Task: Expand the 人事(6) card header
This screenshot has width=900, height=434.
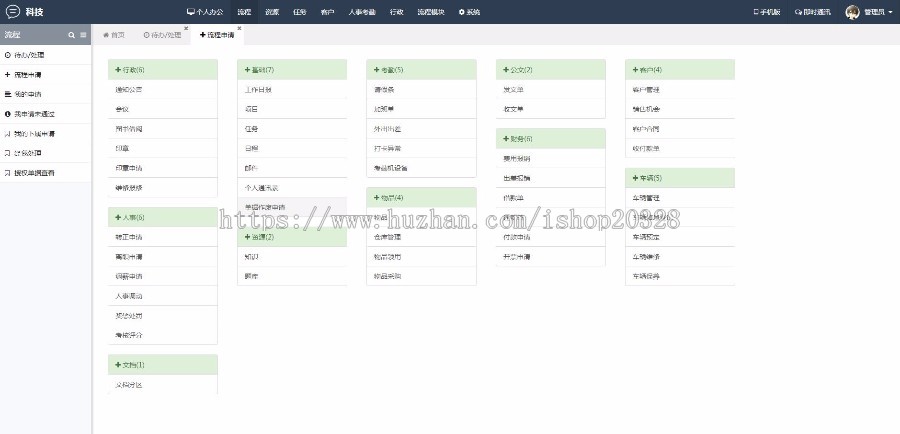Action: coord(163,218)
